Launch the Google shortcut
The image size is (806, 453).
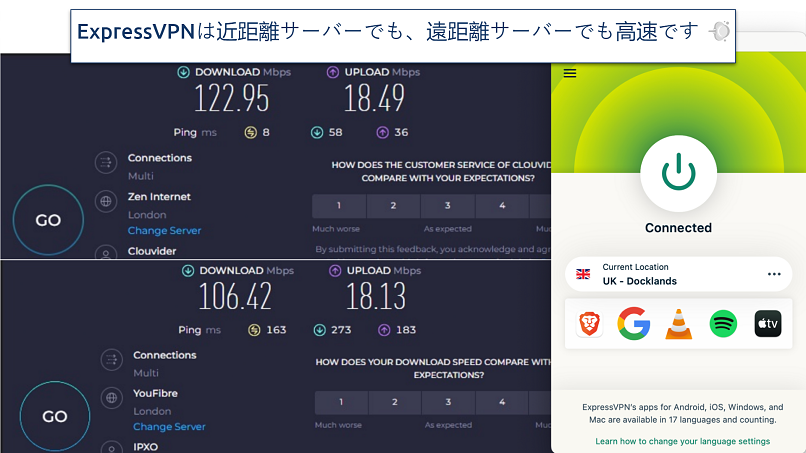point(634,323)
